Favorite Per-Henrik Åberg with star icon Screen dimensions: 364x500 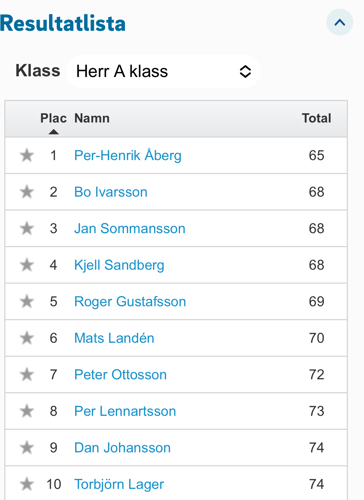click(27, 155)
